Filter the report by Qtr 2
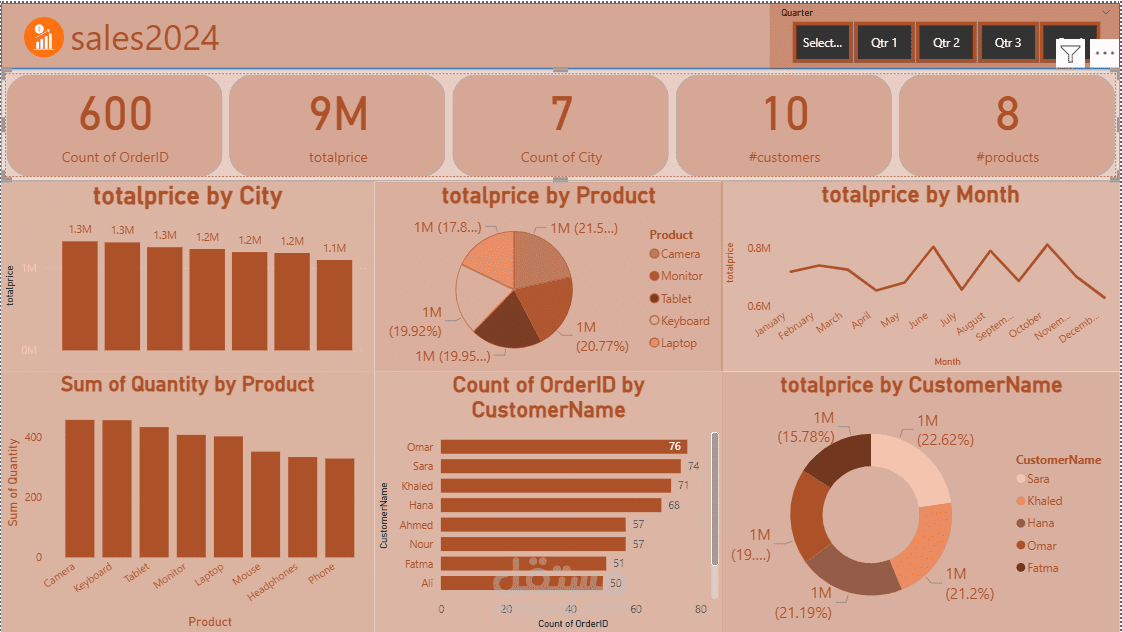Image resolution: width=1122 pixels, height=632 pixels. 946,43
